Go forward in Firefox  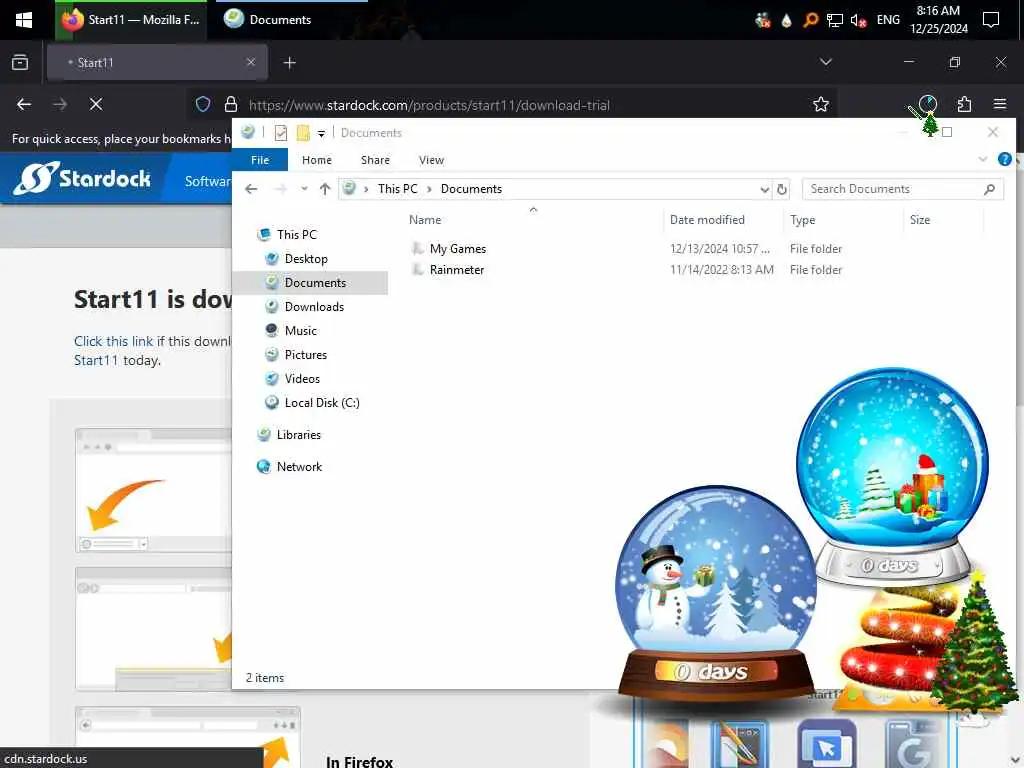(x=60, y=104)
